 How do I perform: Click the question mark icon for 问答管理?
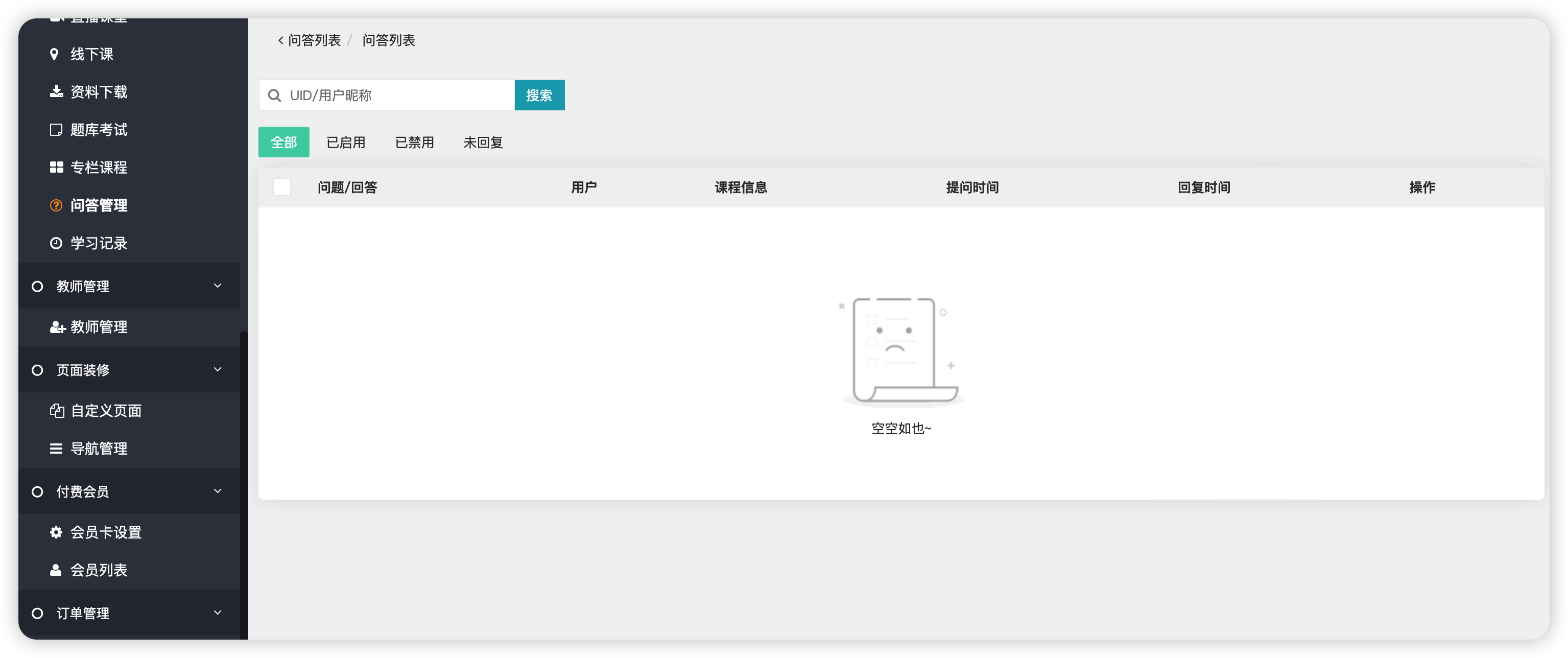tap(56, 205)
